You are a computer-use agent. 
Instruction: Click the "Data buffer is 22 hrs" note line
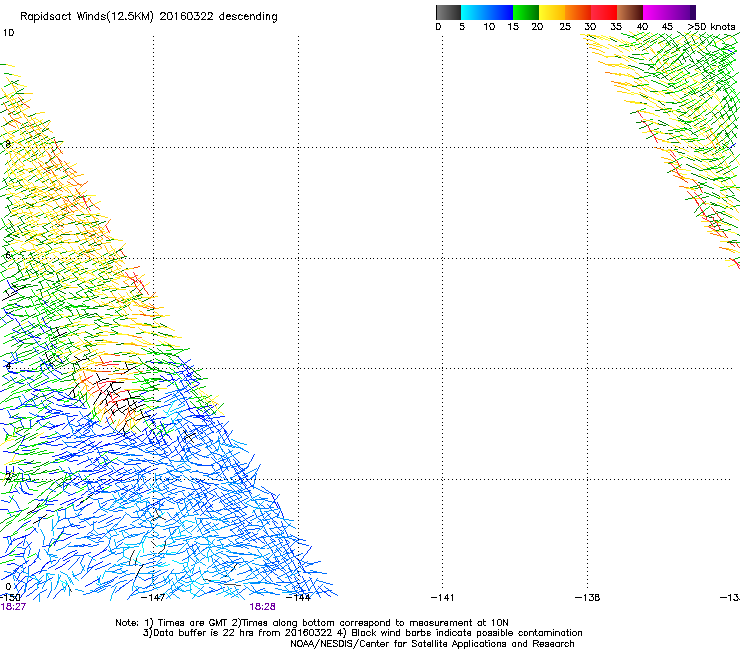coord(362,633)
